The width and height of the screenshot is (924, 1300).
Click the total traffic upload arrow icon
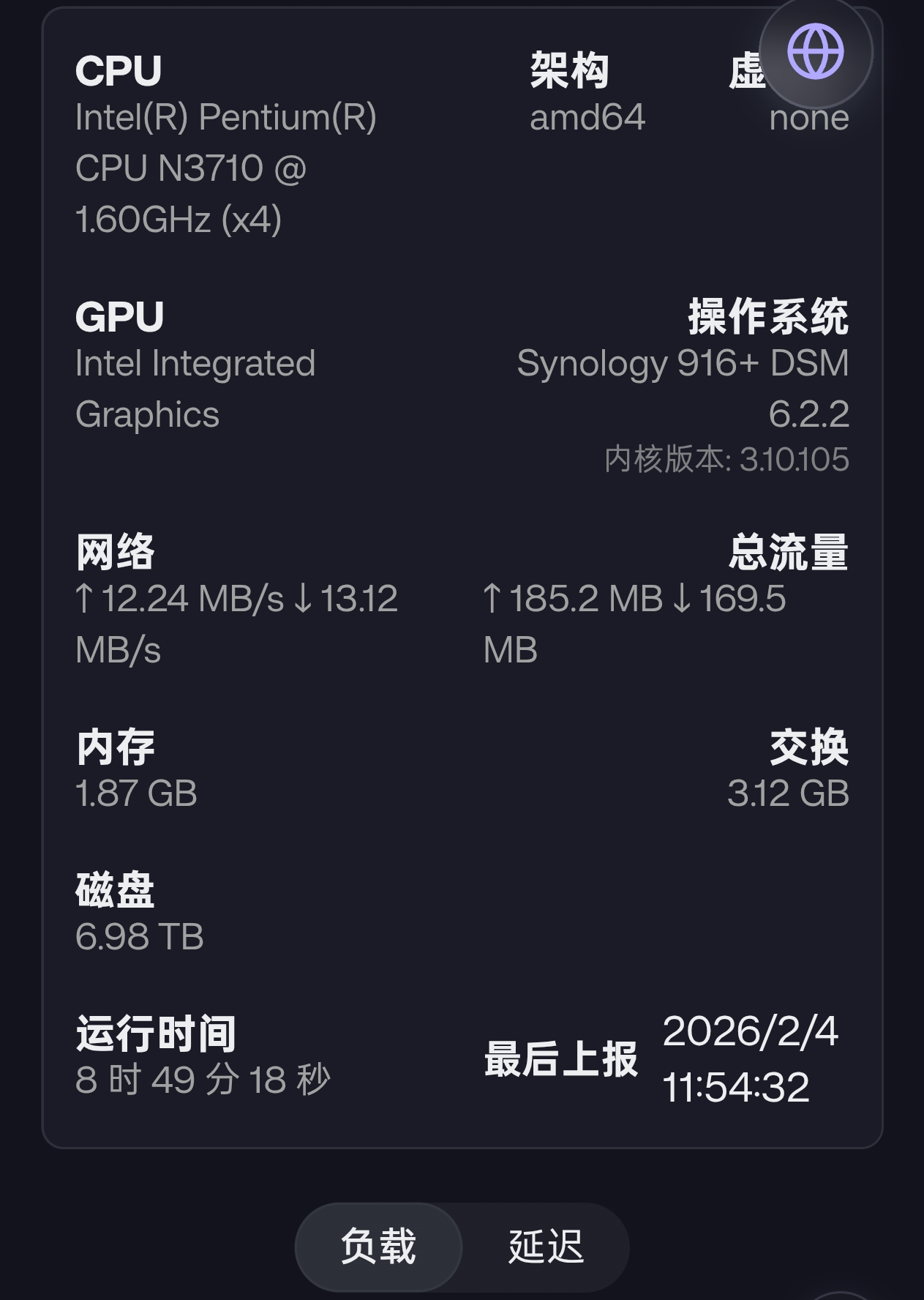(x=492, y=599)
